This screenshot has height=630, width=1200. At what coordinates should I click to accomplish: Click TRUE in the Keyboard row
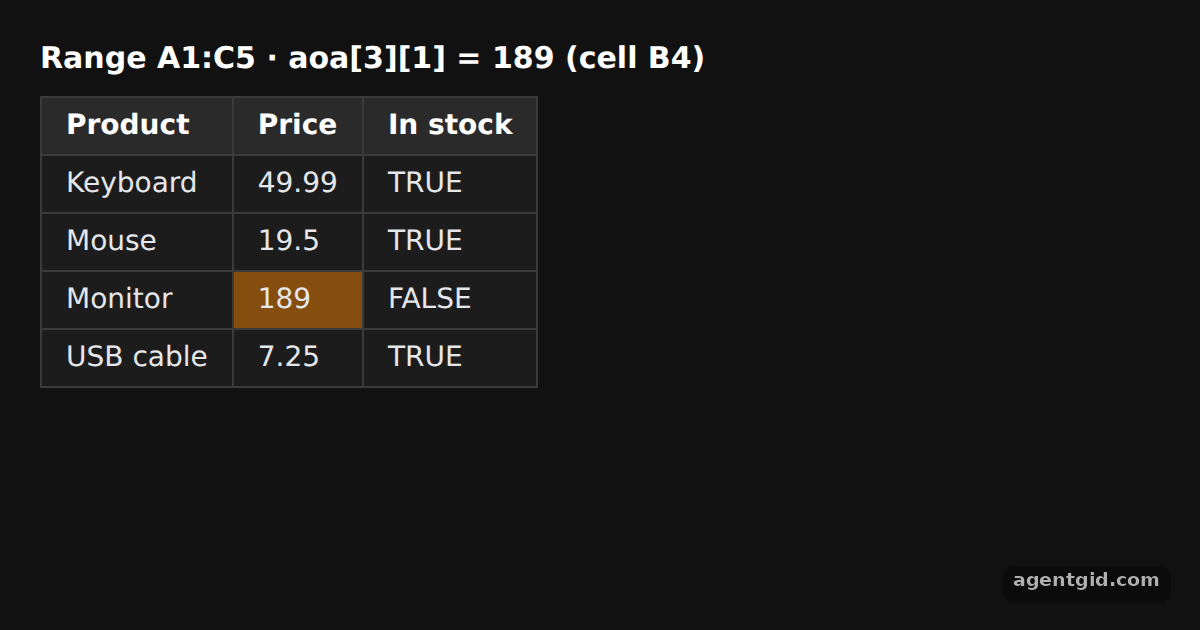(450, 184)
